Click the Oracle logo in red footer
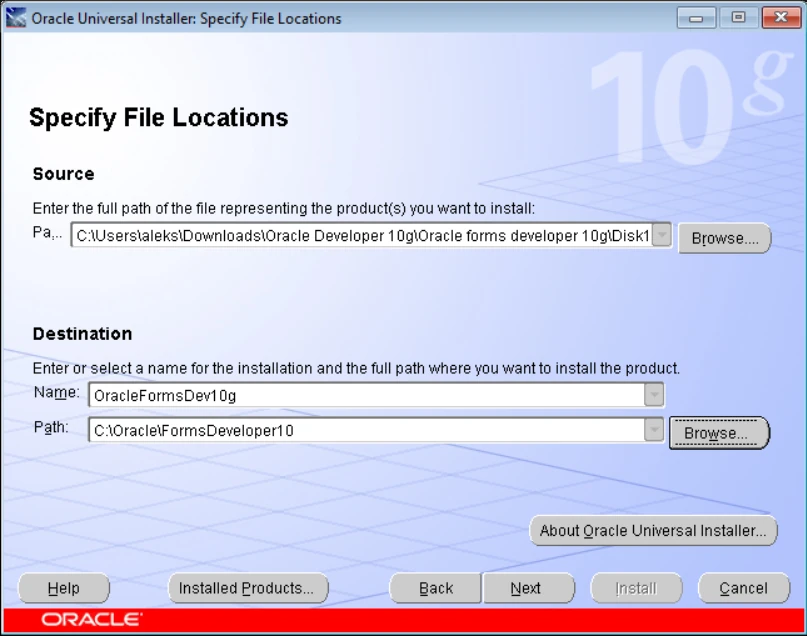 tap(92, 620)
